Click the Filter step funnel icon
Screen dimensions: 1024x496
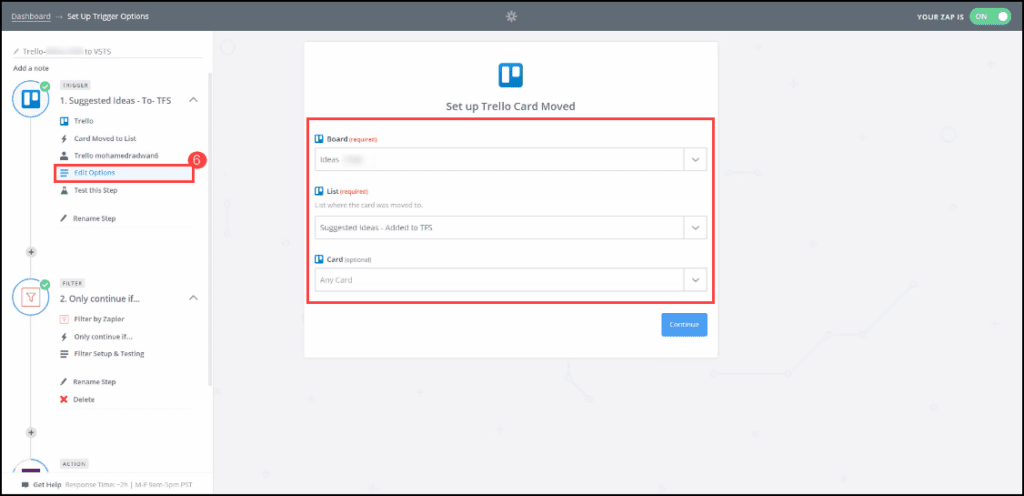(x=30, y=298)
